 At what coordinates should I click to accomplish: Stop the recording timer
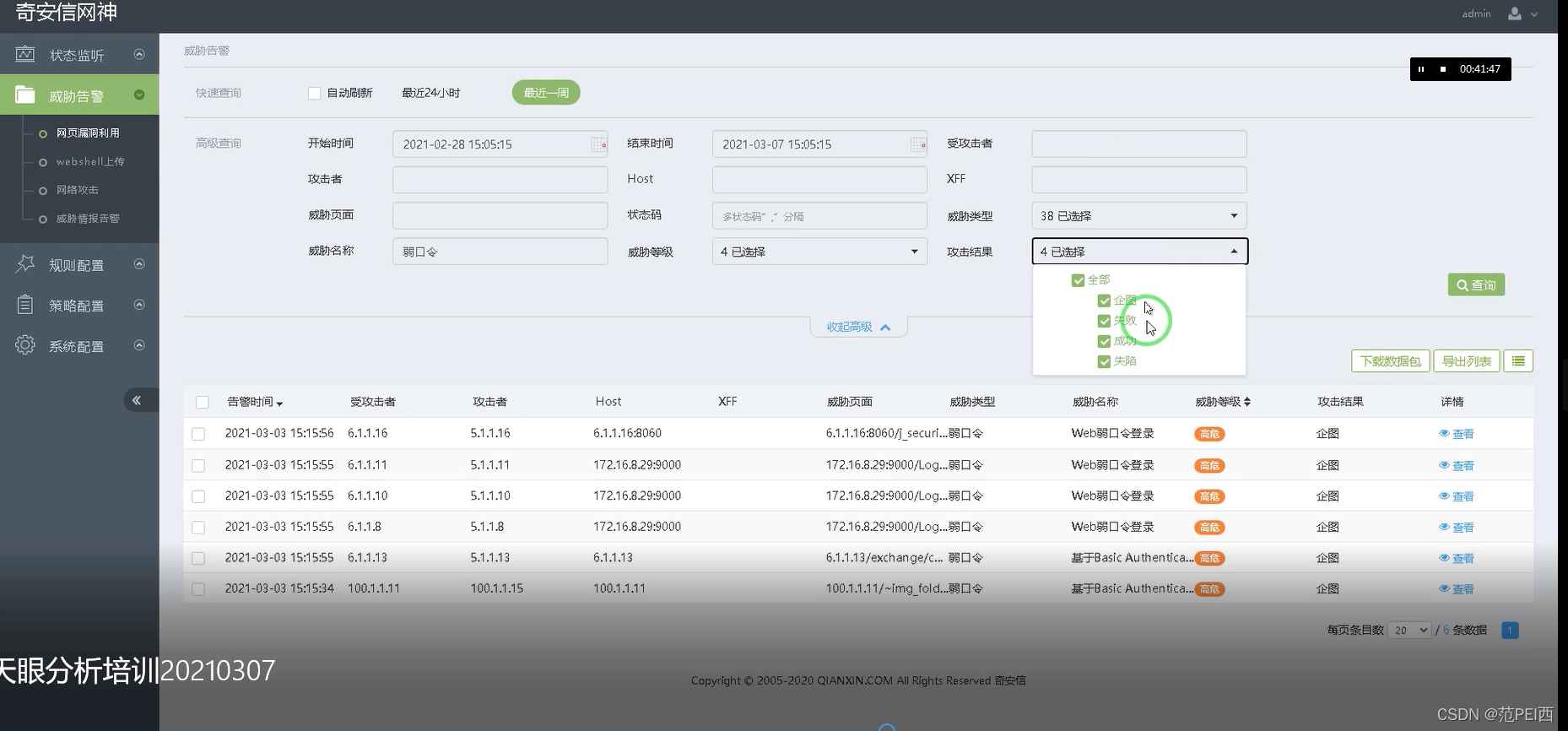[x=1443, y=69]
